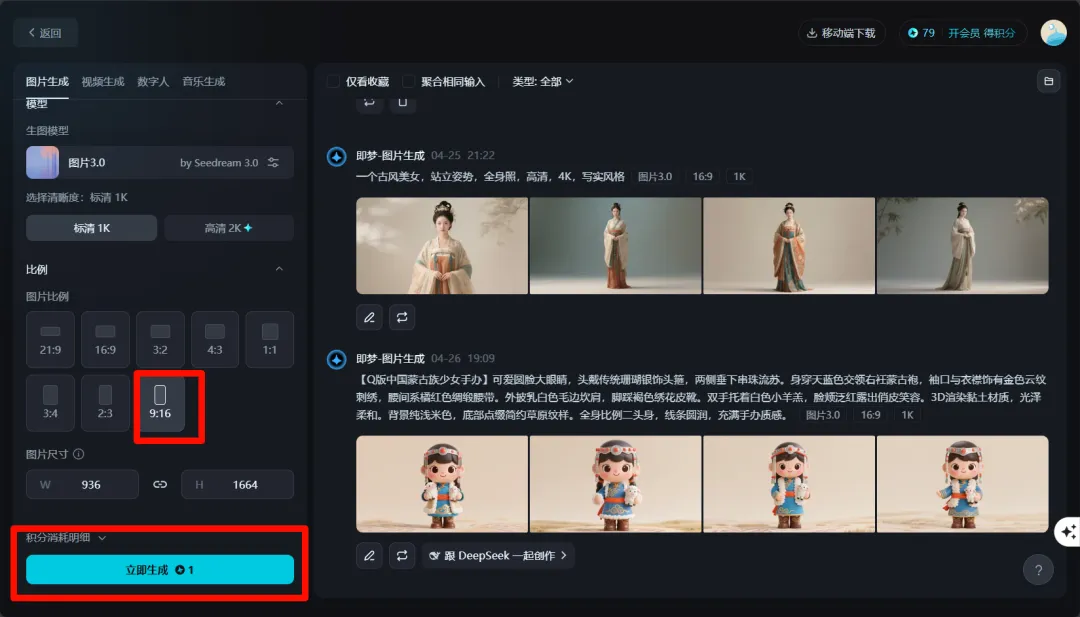
Task: Click the model settings sliders icon
Action: click(x=273, y=163)
